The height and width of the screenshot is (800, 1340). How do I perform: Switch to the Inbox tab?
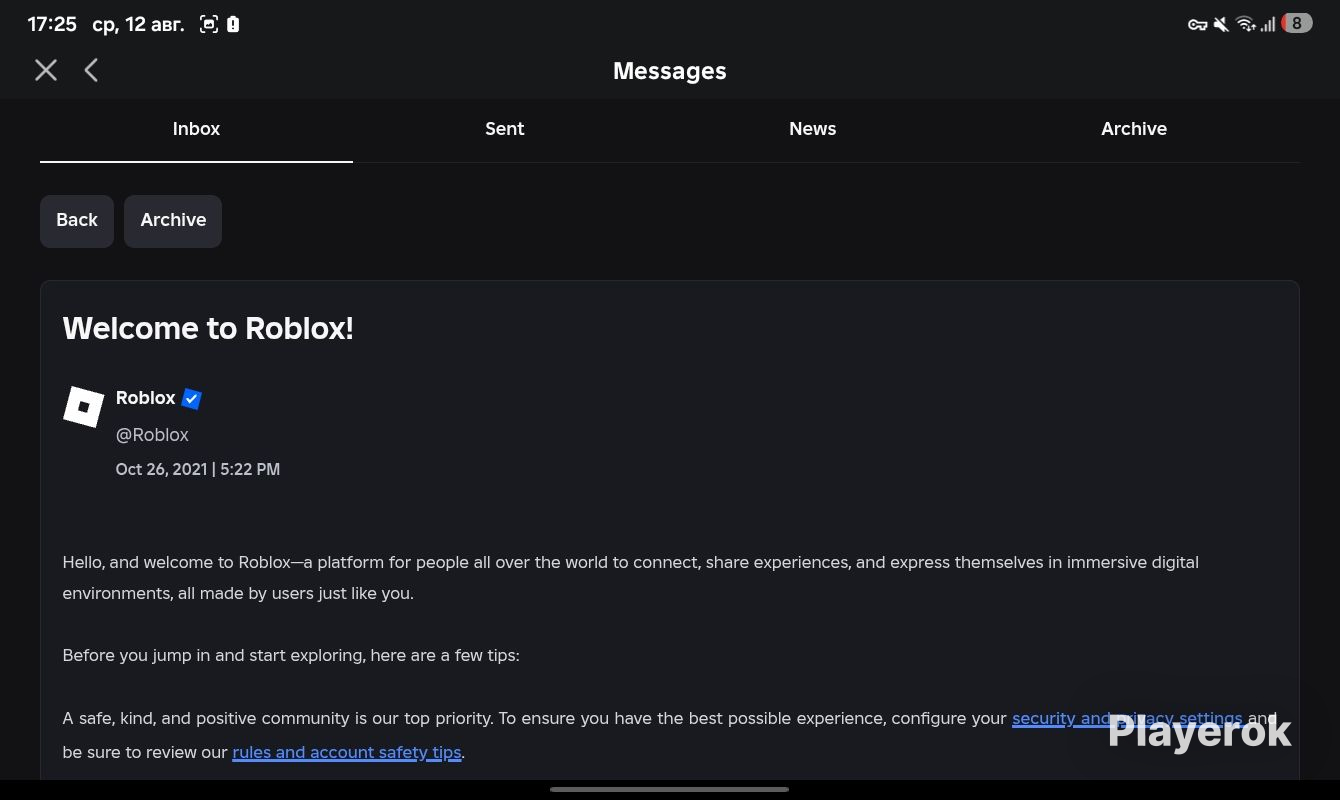pos(196,130)
